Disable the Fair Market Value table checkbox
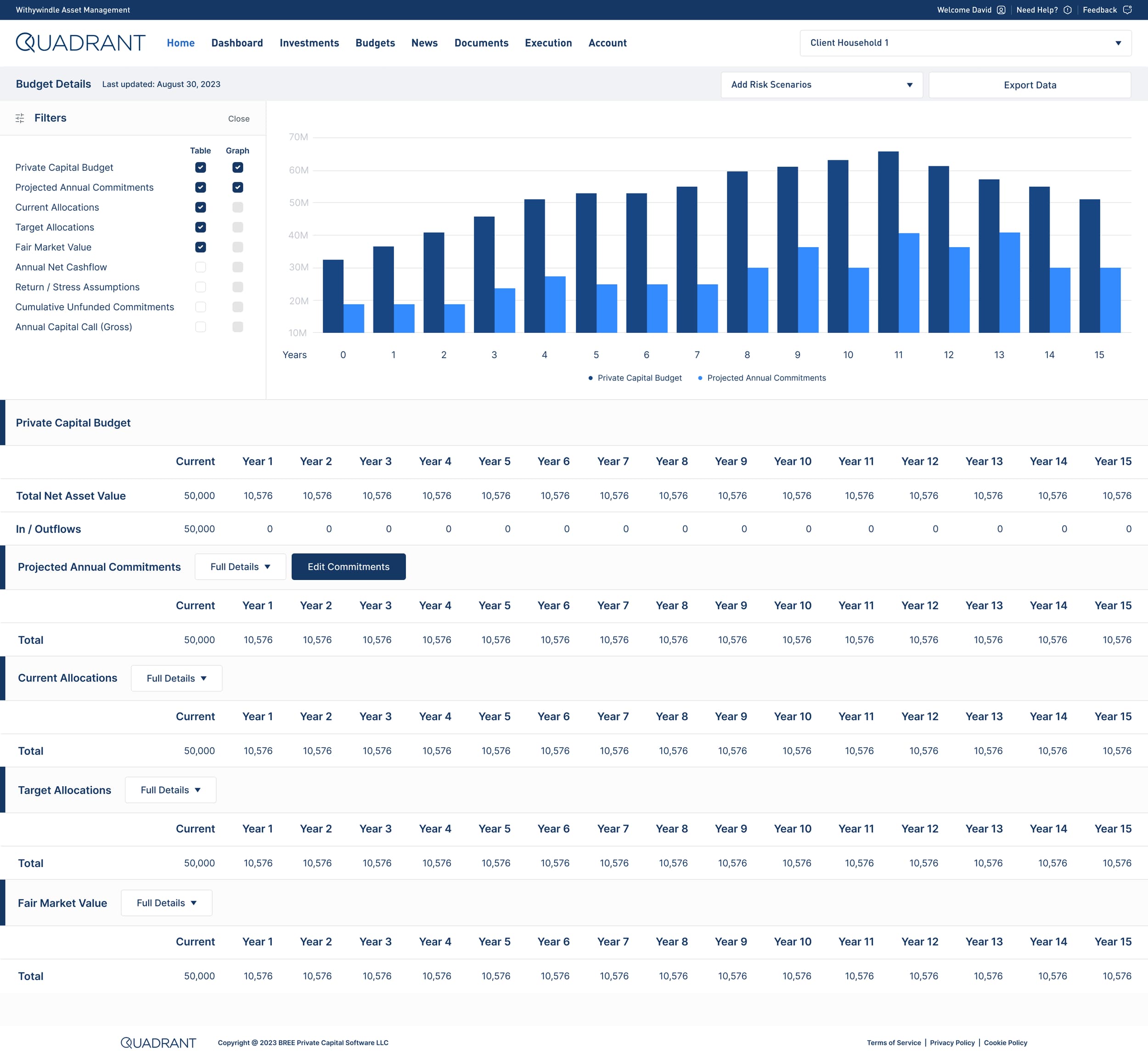 pos(201,247)
